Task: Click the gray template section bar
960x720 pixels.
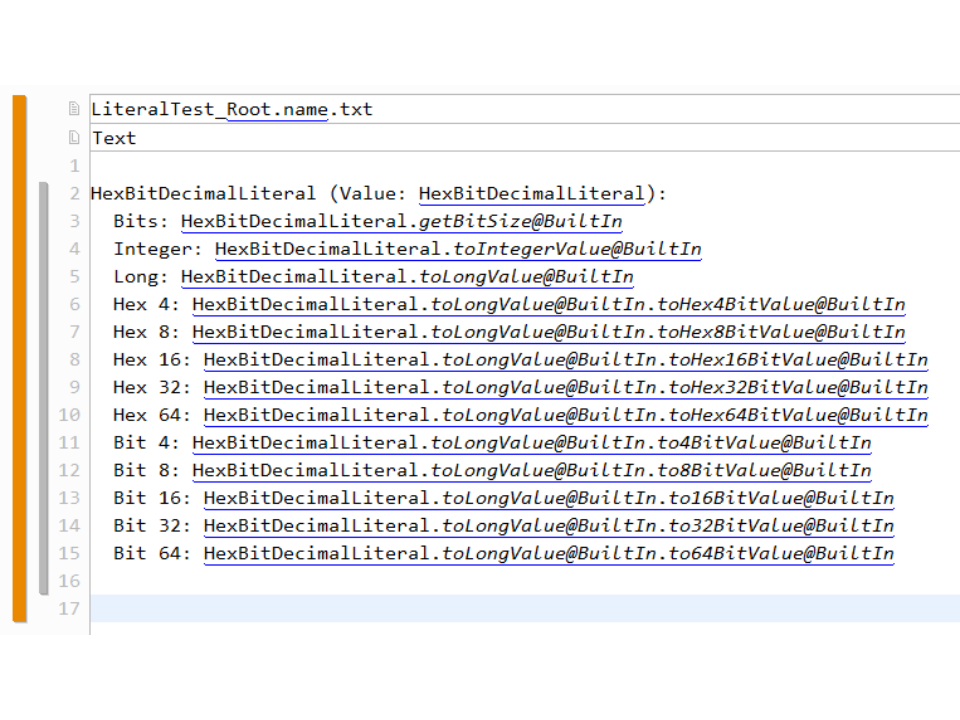Action: click(43, 388)
